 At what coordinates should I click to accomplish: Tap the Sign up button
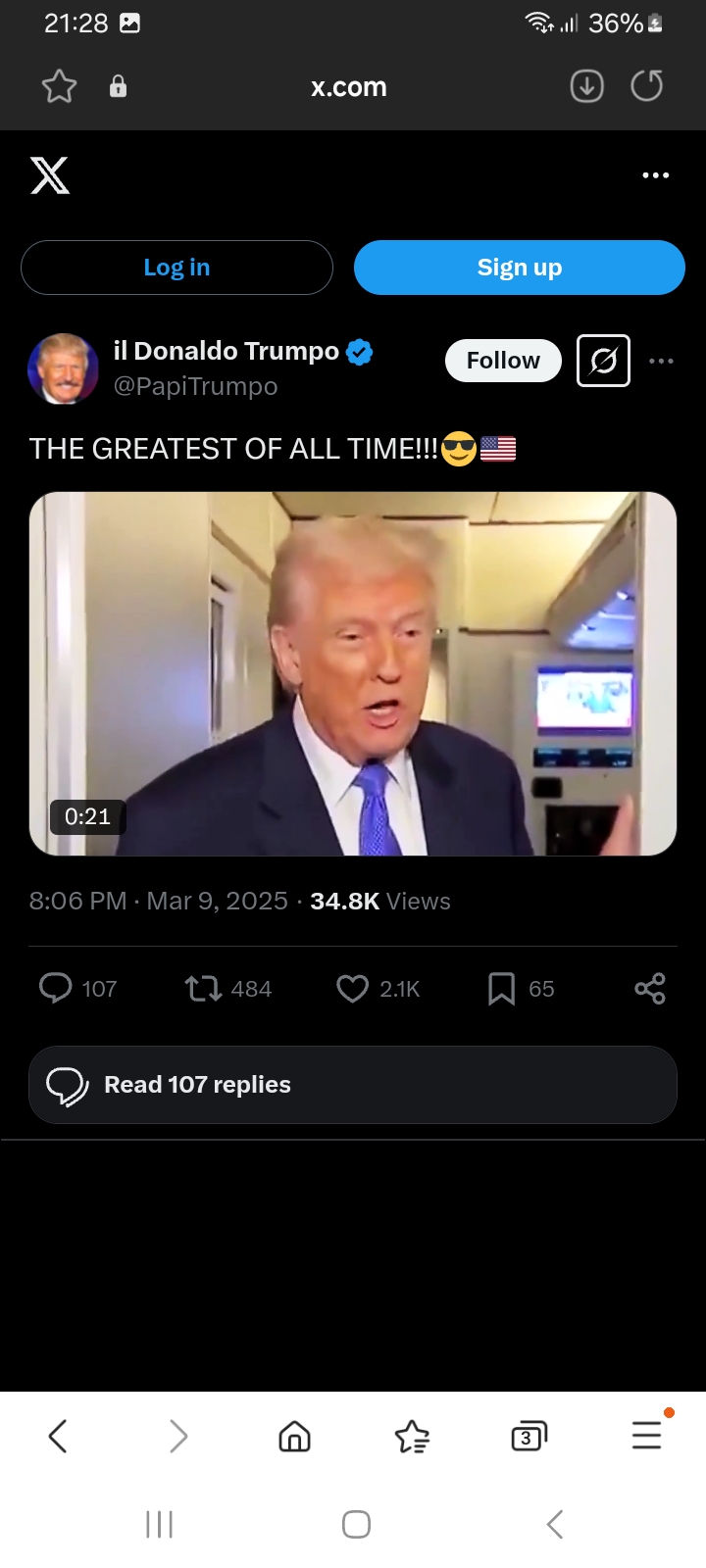coord(520,268)
